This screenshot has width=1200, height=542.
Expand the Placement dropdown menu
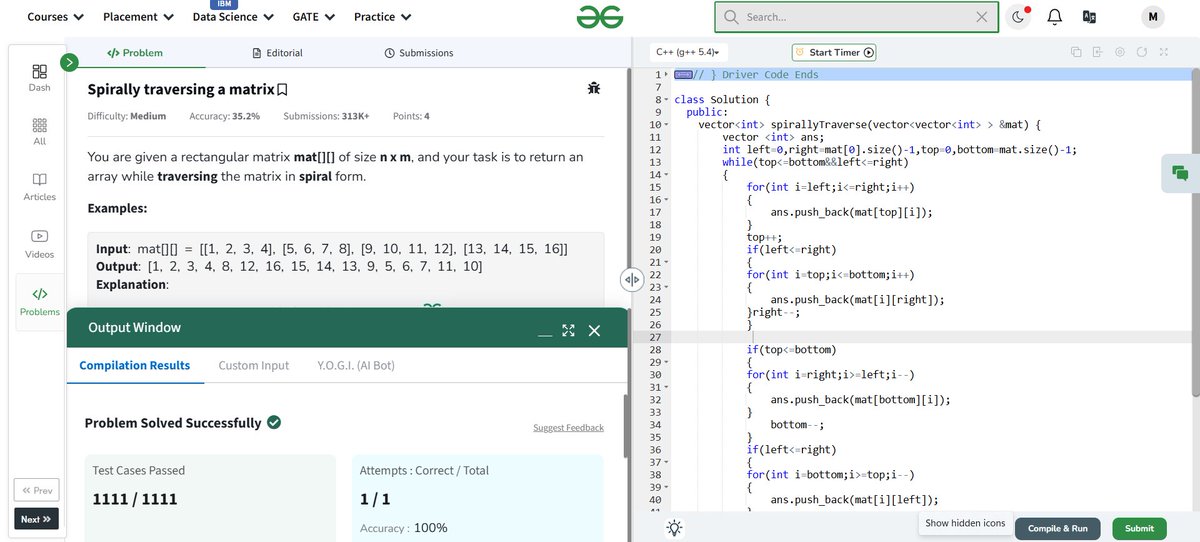pos(138,17)
